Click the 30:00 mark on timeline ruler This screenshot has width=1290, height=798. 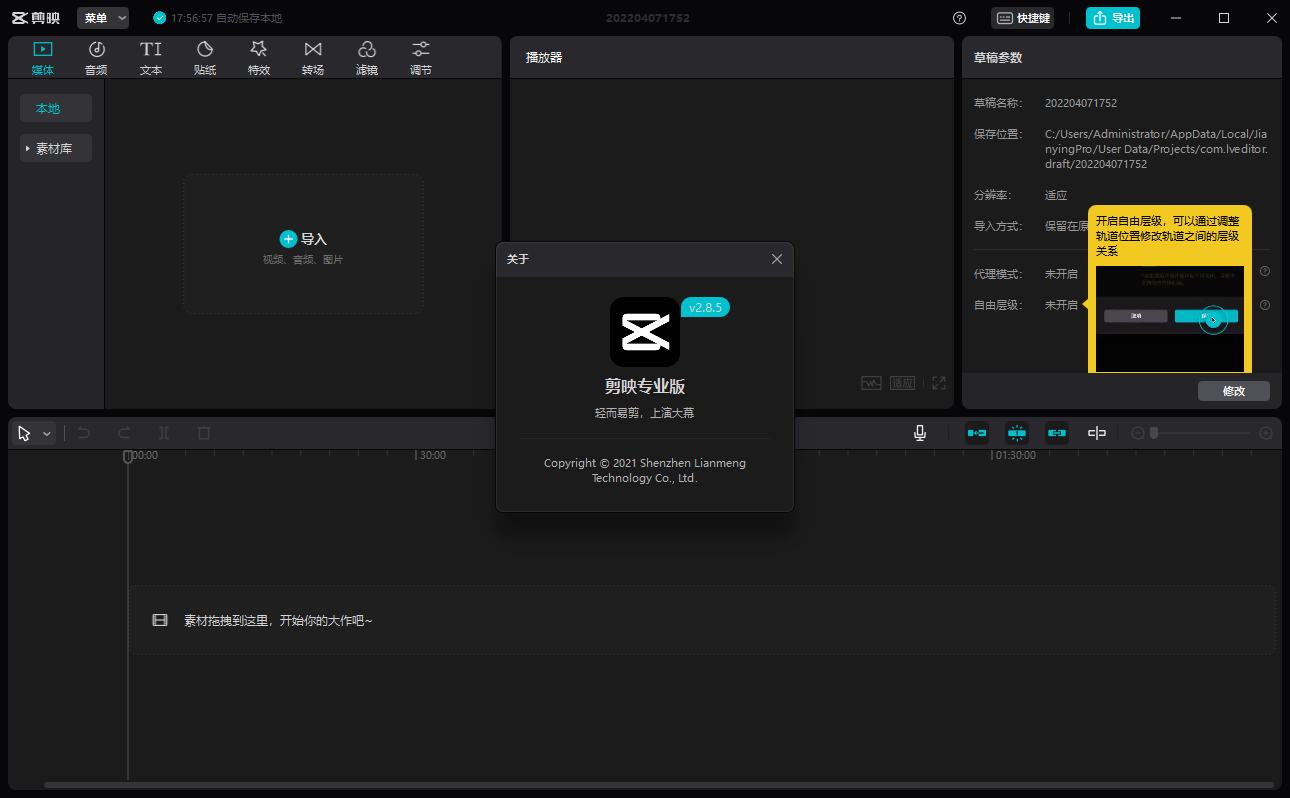[432, 455]
